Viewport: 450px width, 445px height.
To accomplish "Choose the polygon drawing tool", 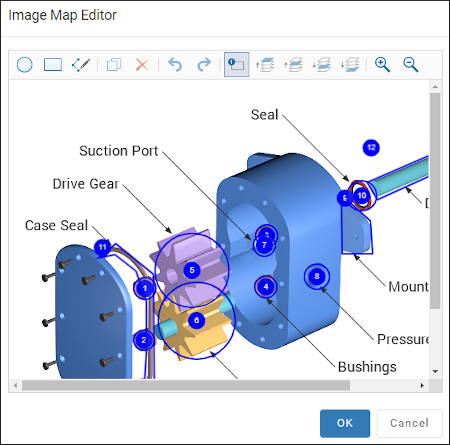I will click(81, 64).
